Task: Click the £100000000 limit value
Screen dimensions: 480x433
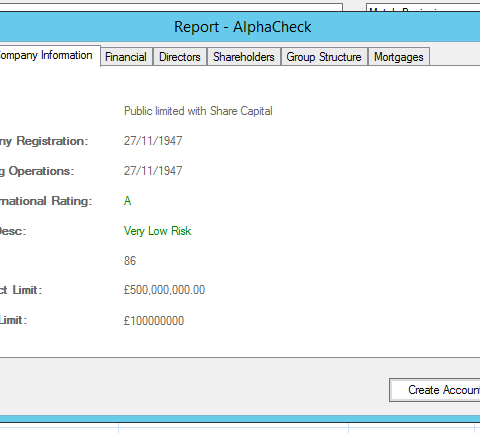Action: click(x=154, y=321)
